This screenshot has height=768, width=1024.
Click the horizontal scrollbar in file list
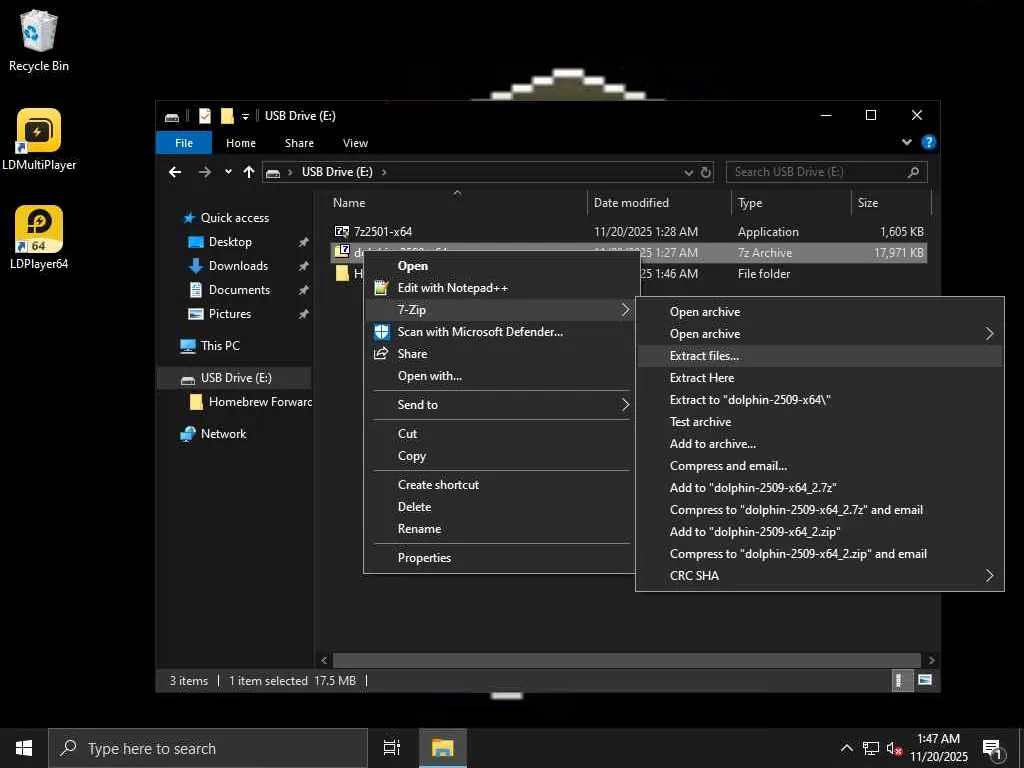627,660
